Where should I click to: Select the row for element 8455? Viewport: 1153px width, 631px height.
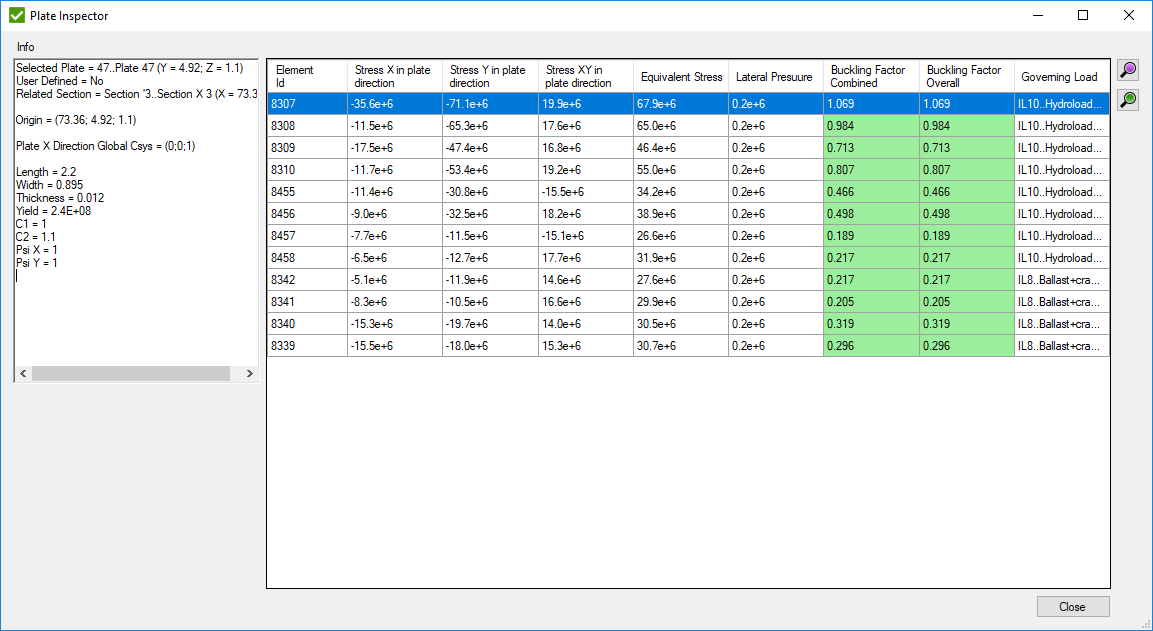pyautogui.click(x=688, y=192)
